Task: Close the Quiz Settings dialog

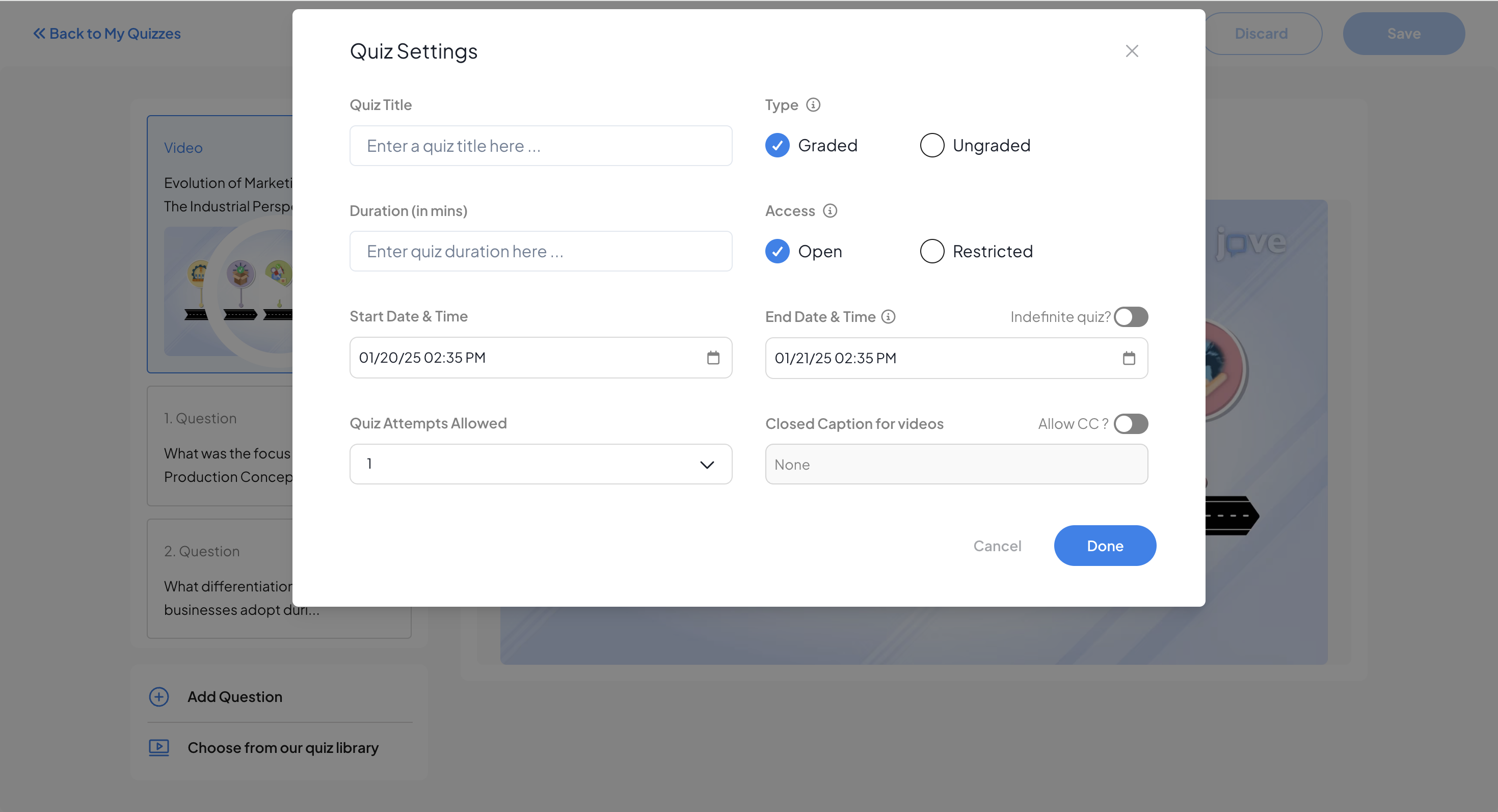Action: 1132,51
